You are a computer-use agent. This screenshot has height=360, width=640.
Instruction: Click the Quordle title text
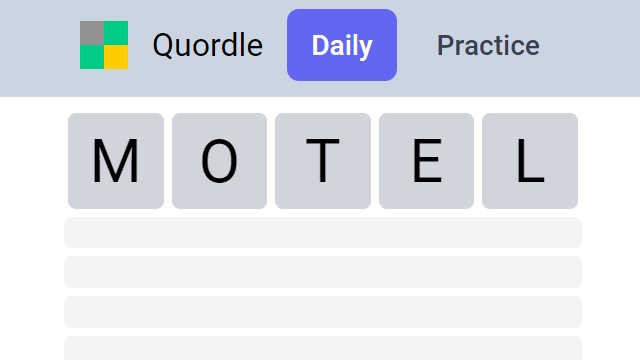(x=207, y=45)
